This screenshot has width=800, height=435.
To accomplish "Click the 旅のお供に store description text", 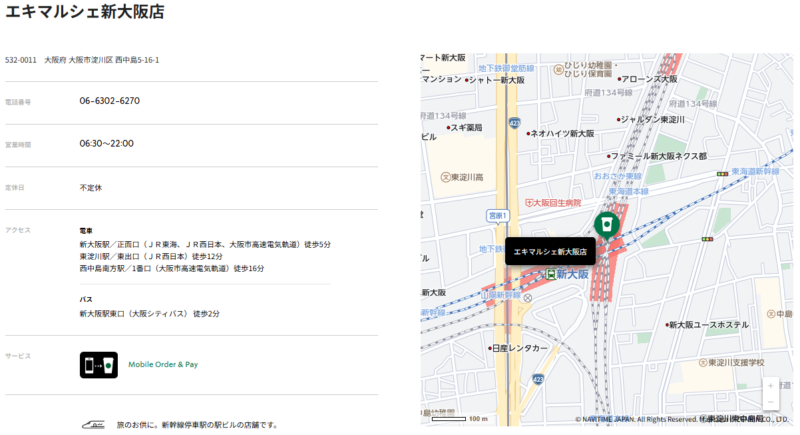I will (197, 425).
